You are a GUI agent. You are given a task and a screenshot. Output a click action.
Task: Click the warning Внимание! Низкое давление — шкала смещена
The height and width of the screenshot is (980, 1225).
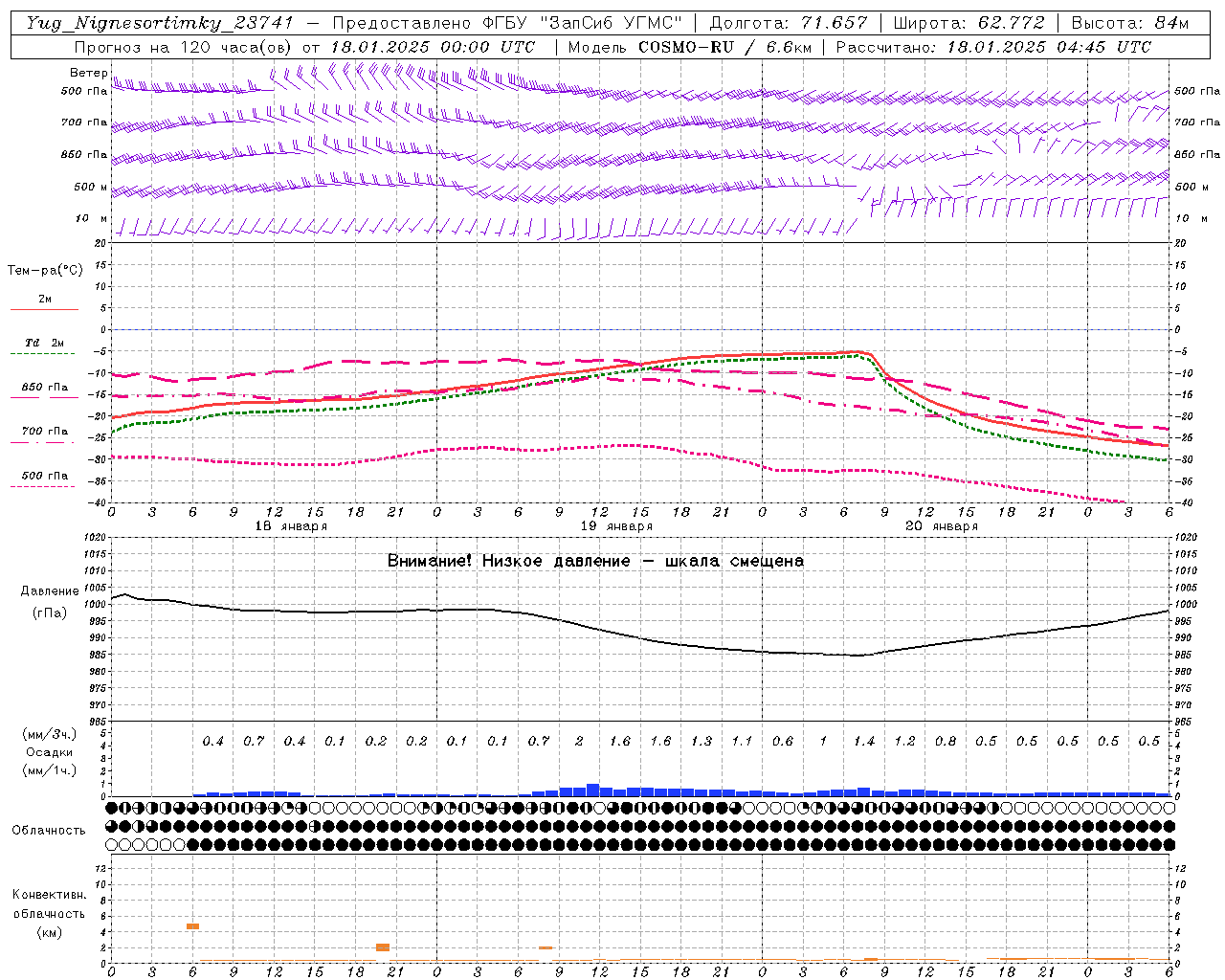pyautogui.click(x=595, y=561)
